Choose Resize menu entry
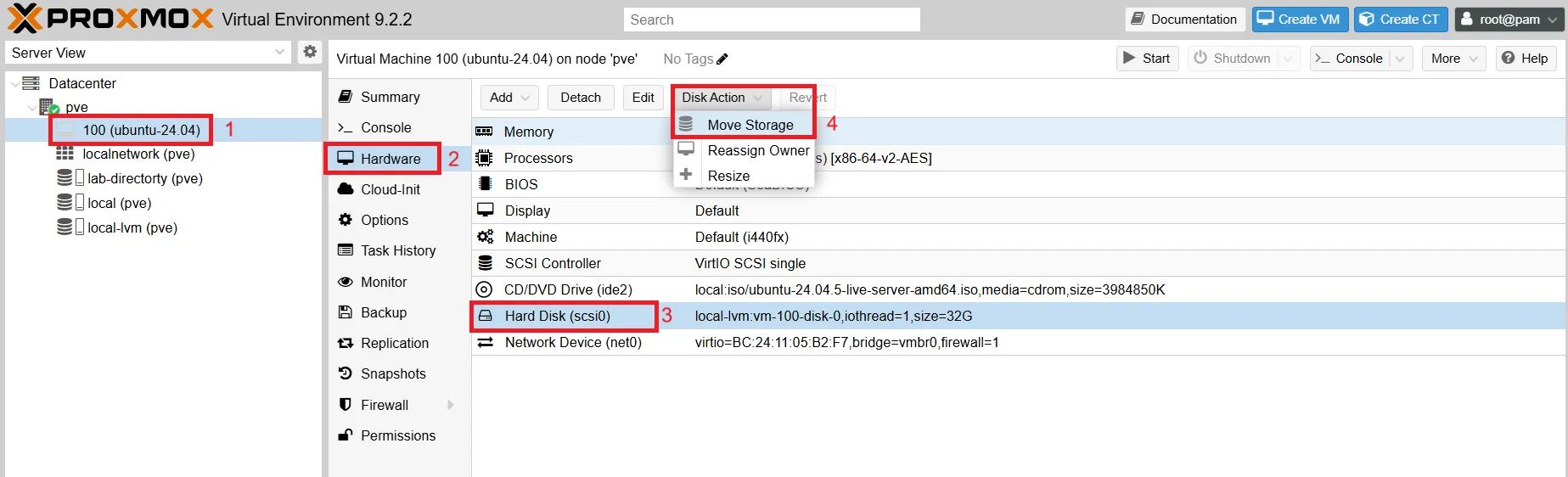Image resolution: width=1568 pixels, height=477 pixels. coord(744,176)
